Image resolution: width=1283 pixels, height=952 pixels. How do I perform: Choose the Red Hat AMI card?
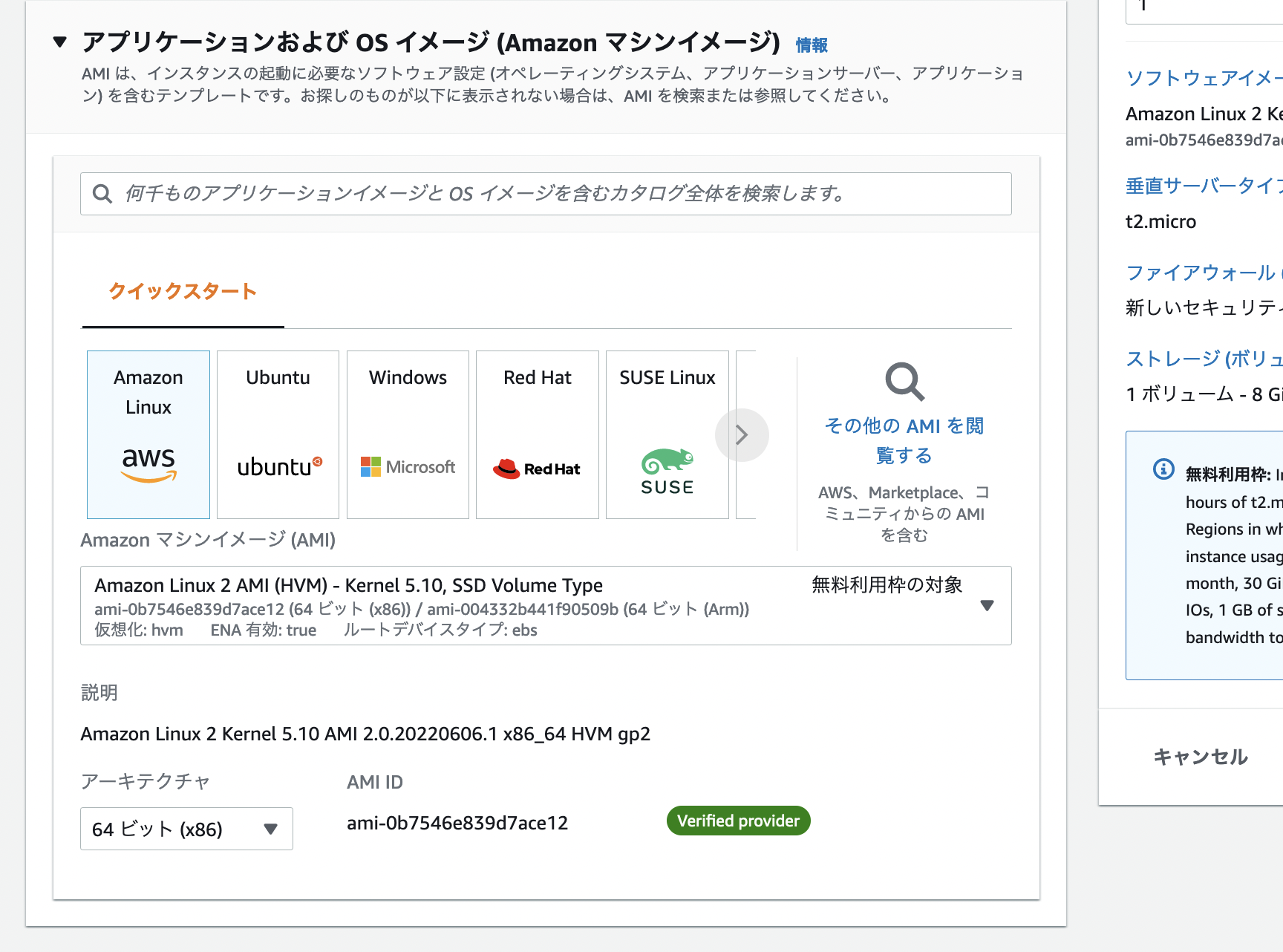(x=537, y=434)
